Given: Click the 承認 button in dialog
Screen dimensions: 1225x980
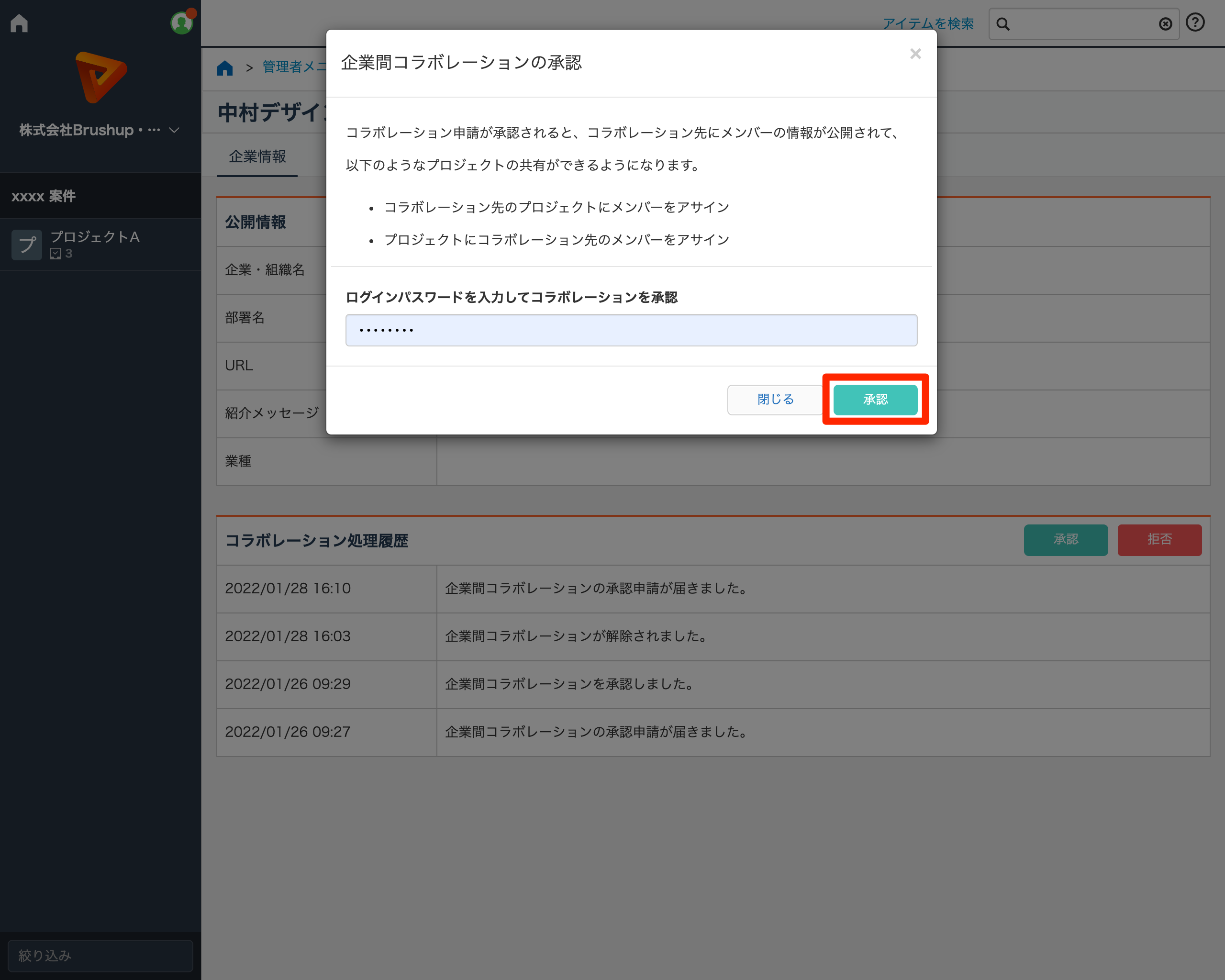Looking at the screenshot, I should pyautogui.click(x=875, y=400).
